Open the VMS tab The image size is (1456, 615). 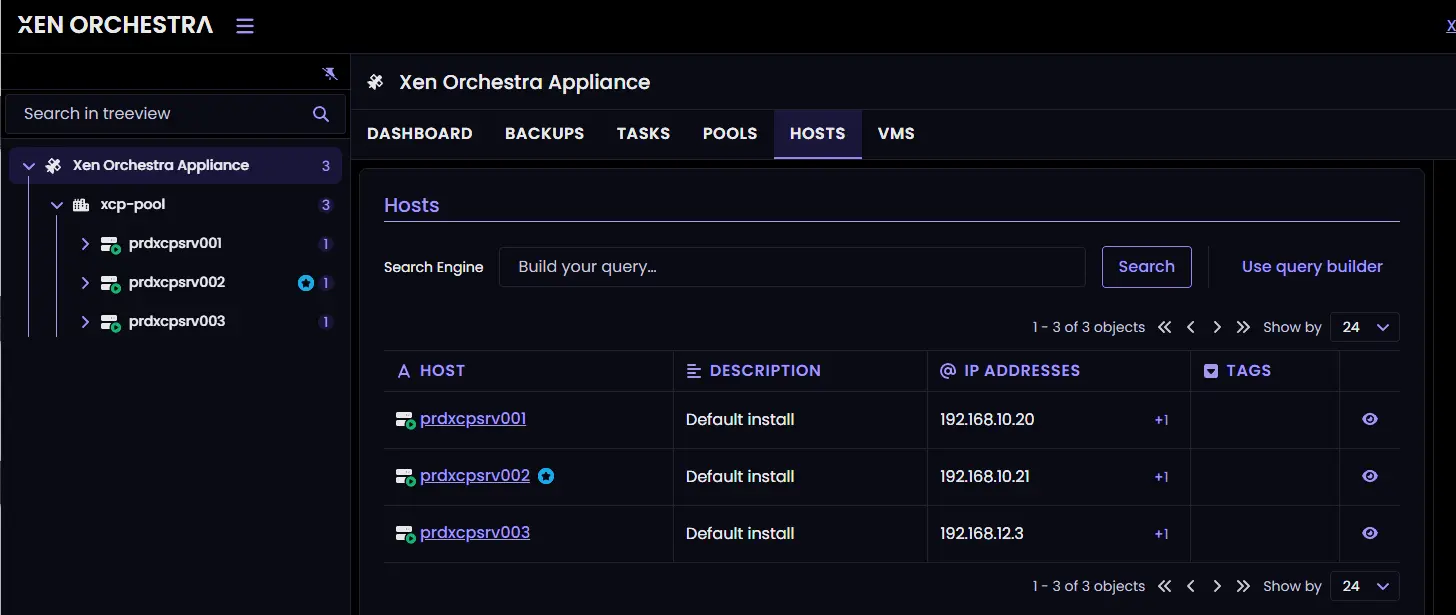(x=895, y=133)
